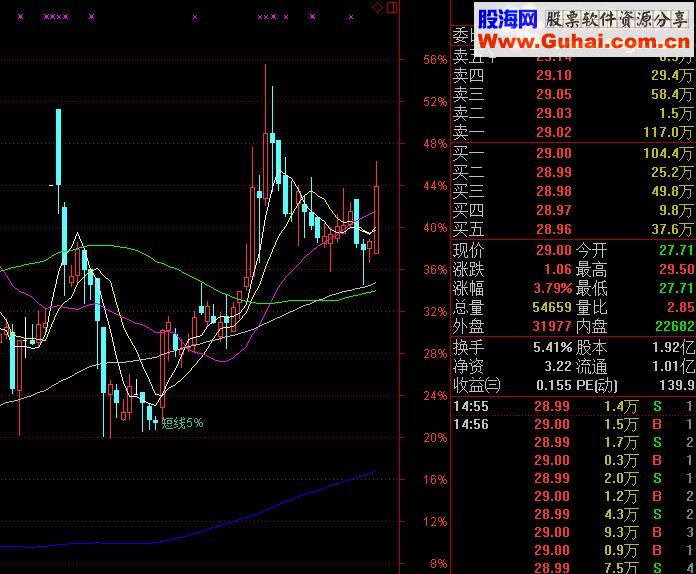This screenshot has height=574, width=696.
Task: Click the 涨幅 value 3.79%
Action: [553, 289]
